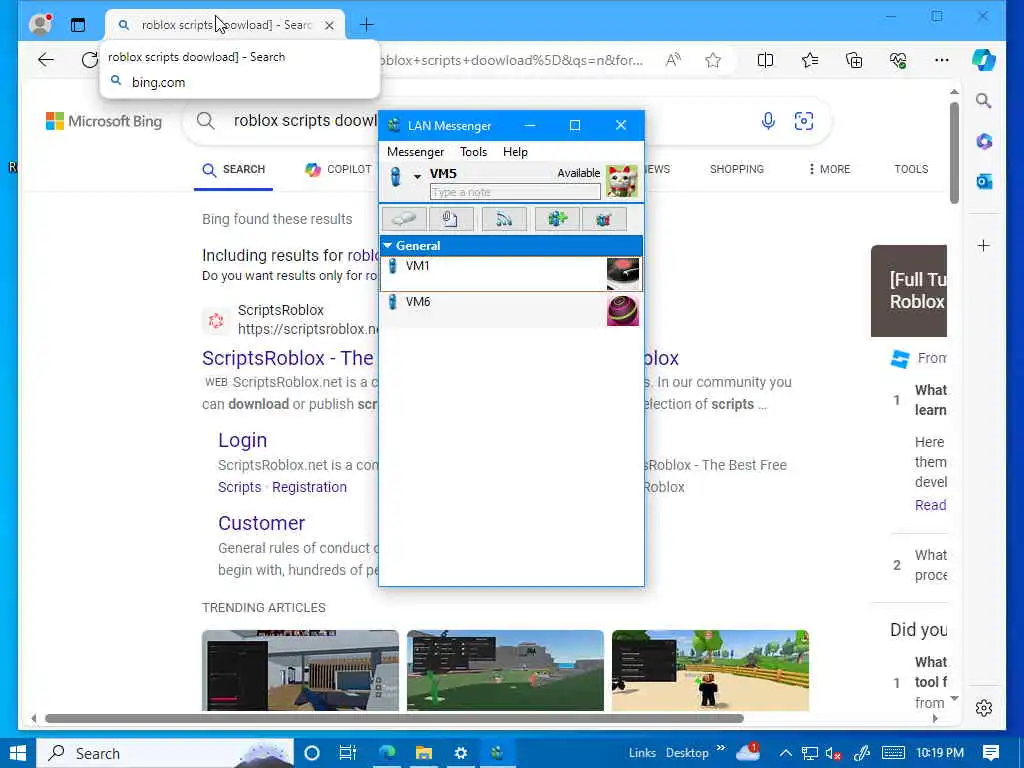
Task: Open the first trending article thumbnail
Action: pyautogui.click(x=300, y=670)
